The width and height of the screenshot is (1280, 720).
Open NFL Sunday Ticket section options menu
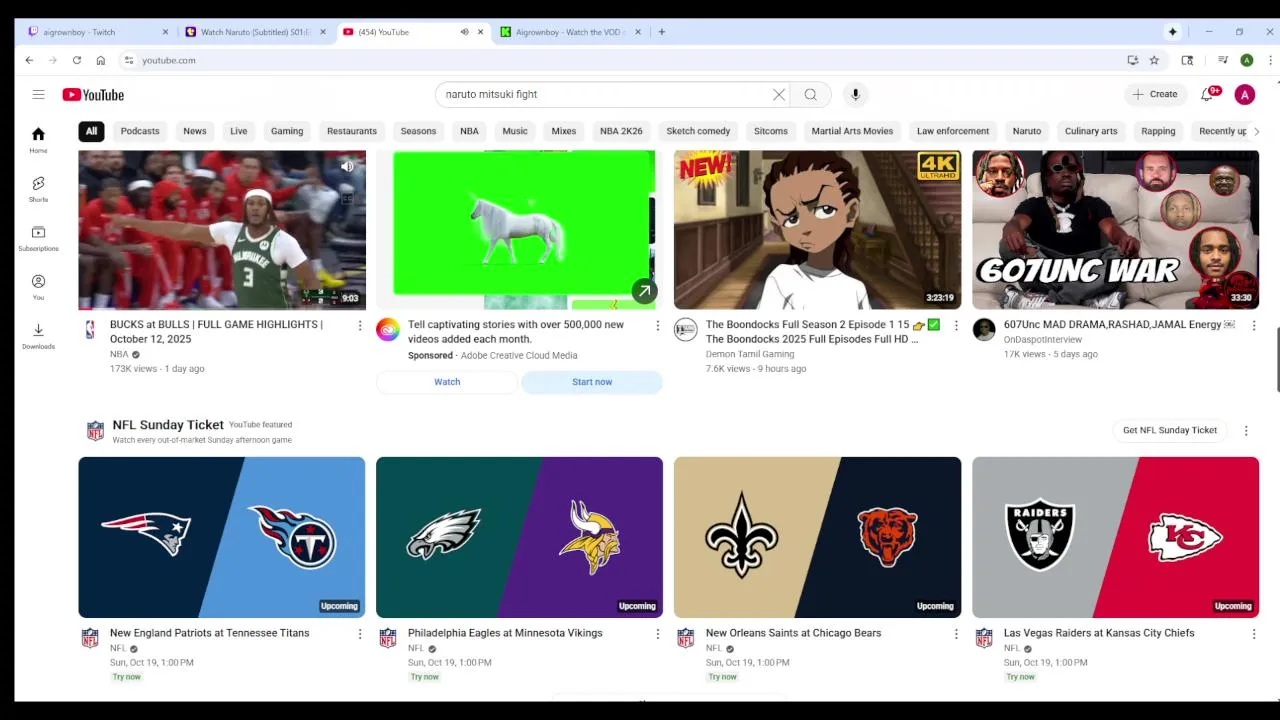(1246, 430)
